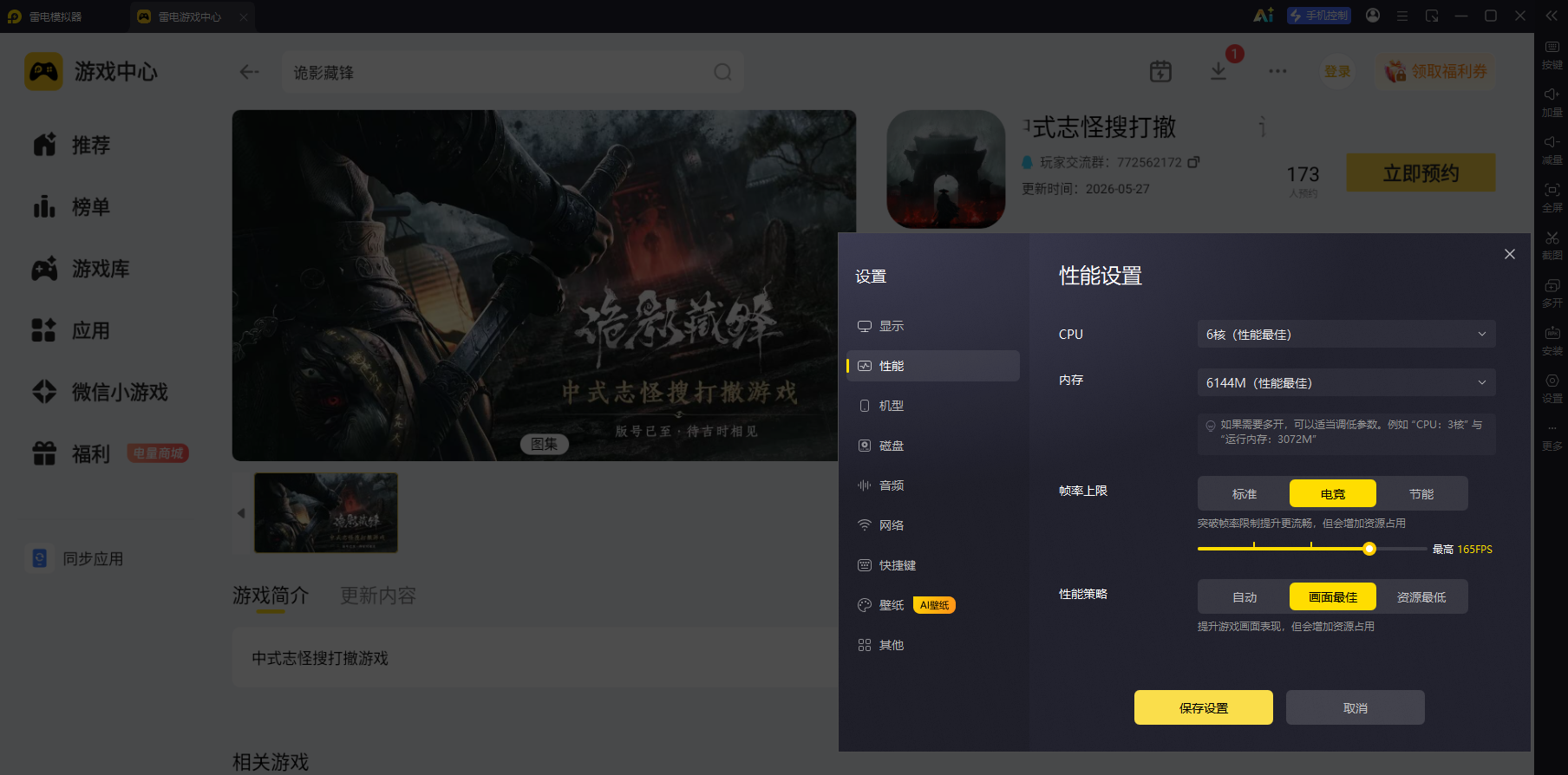The image size is (1568, 775).
Task: Set performance strategy to 资源最低
Action: coord(1421,596)
